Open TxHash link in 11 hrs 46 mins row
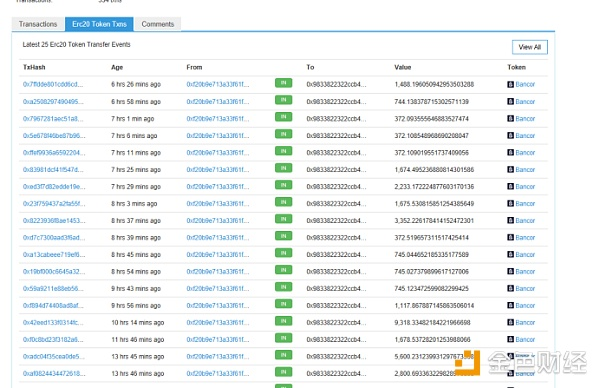The image size is (600, 388). pyautogui.click(x=53, y=339)
